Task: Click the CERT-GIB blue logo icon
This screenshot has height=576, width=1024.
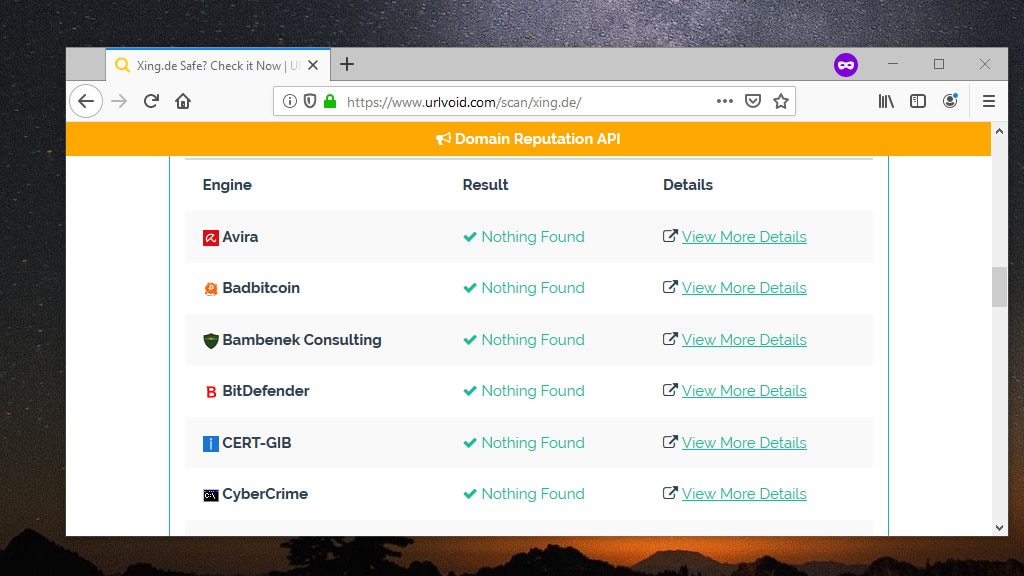Action: click(210, 444)
